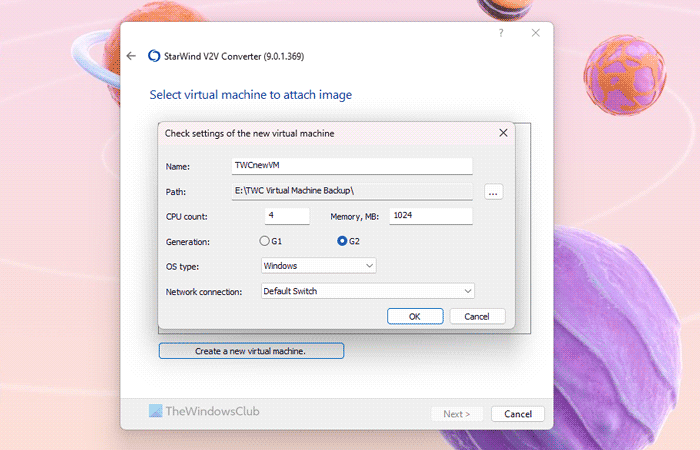Click Create a new virtual machine button
The image size is (700, 450).
coord(251,351)
